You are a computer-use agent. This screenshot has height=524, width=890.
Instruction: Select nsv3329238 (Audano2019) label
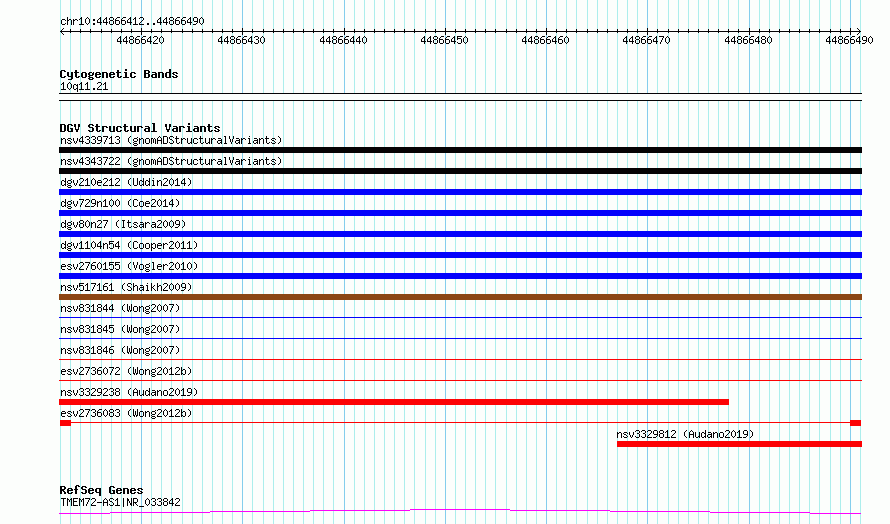coord(129,392)
